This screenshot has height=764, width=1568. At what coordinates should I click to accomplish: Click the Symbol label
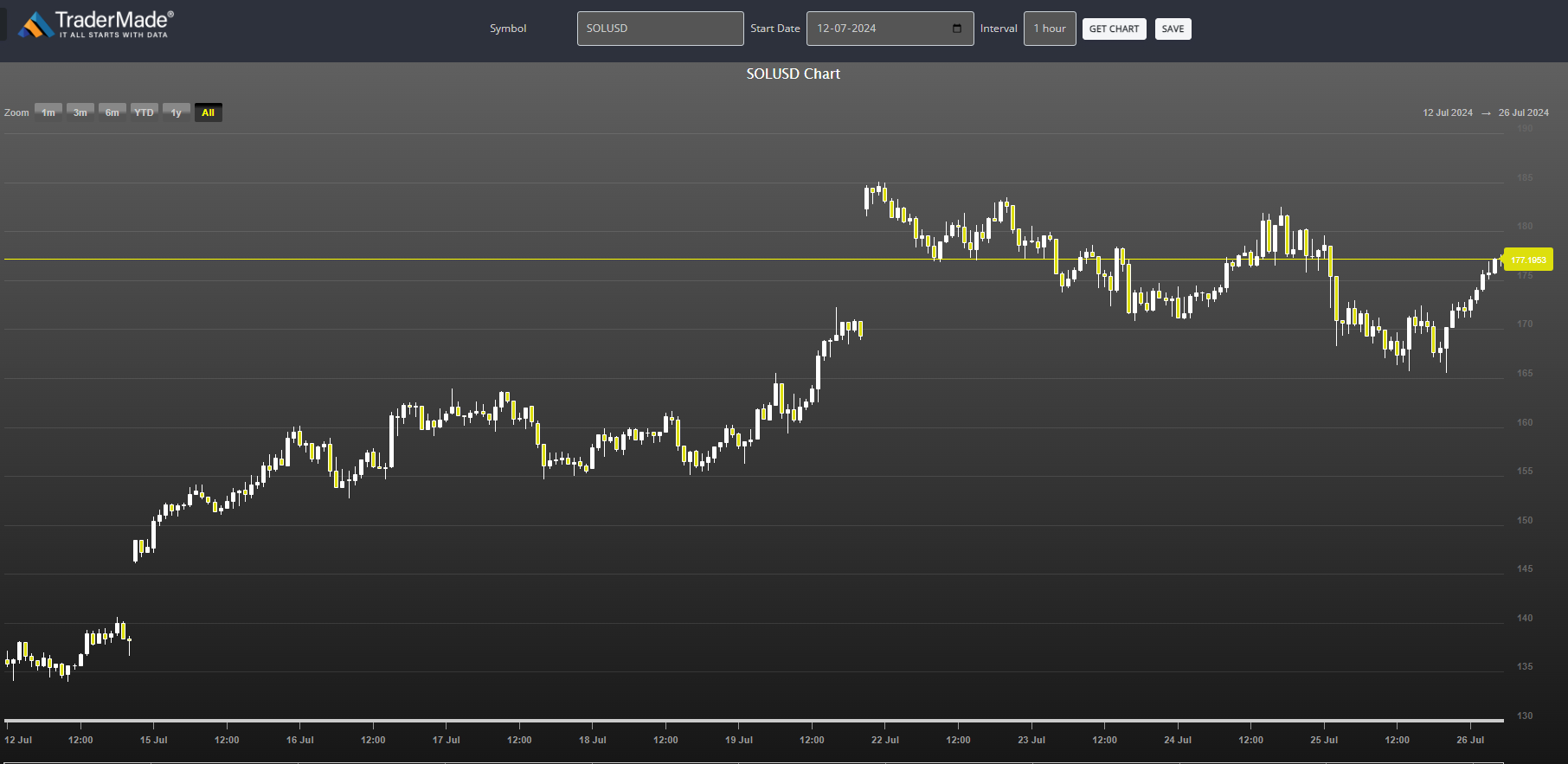pos(508,29)
